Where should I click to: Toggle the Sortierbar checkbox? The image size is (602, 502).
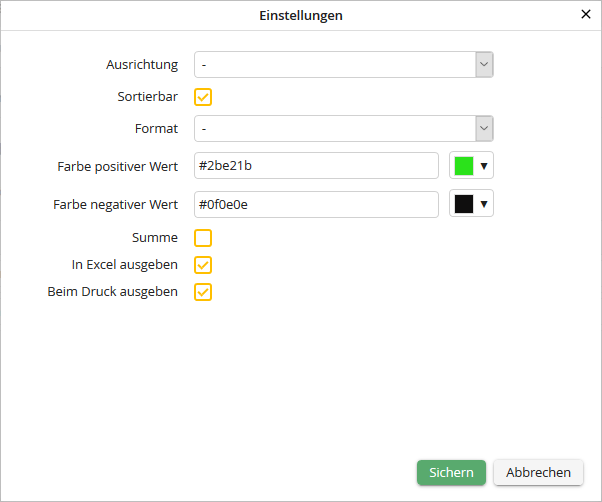point(203,97)
